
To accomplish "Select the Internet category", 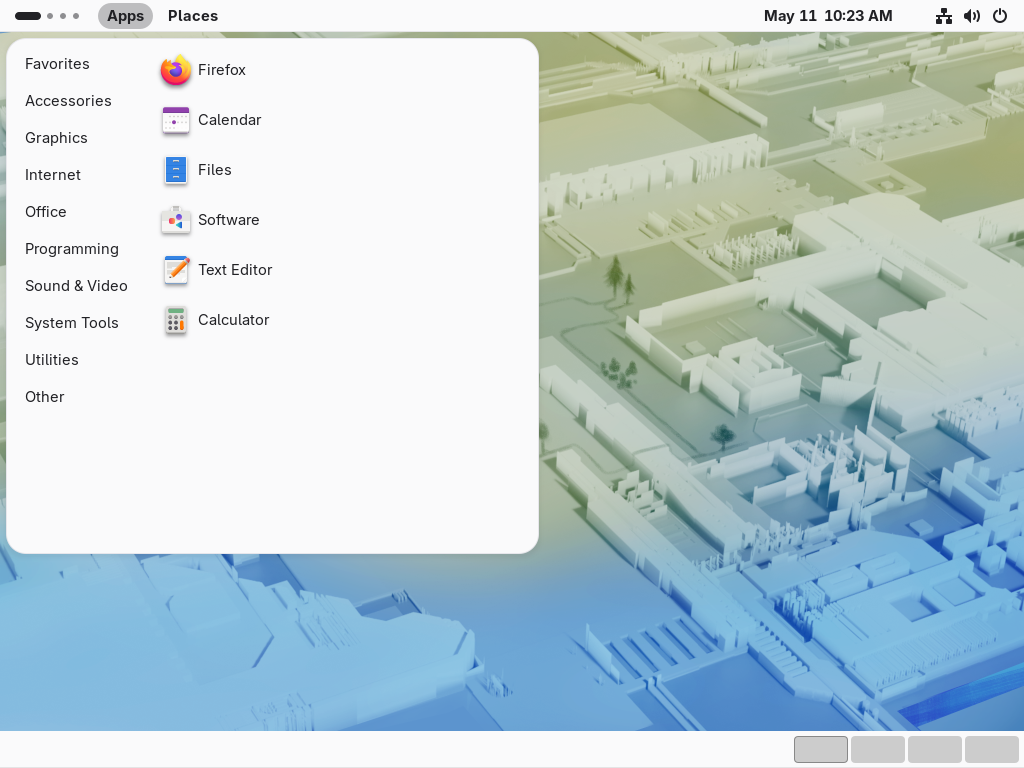I will (x=53, y=175).
